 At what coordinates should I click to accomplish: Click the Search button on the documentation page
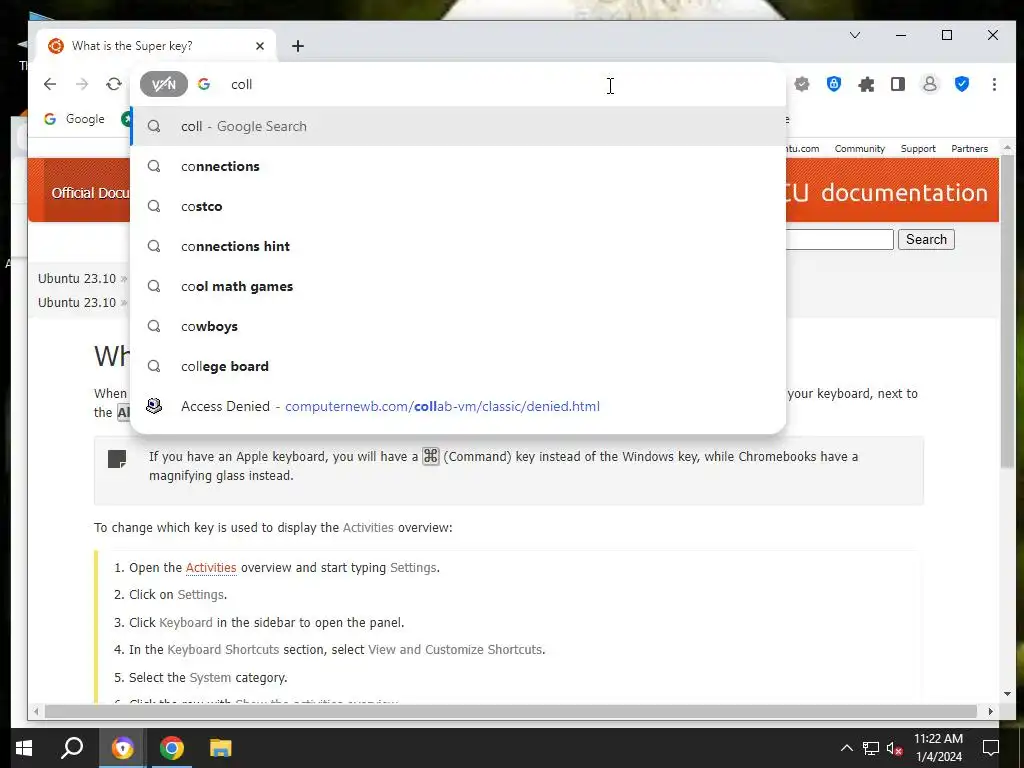point(926,239)
